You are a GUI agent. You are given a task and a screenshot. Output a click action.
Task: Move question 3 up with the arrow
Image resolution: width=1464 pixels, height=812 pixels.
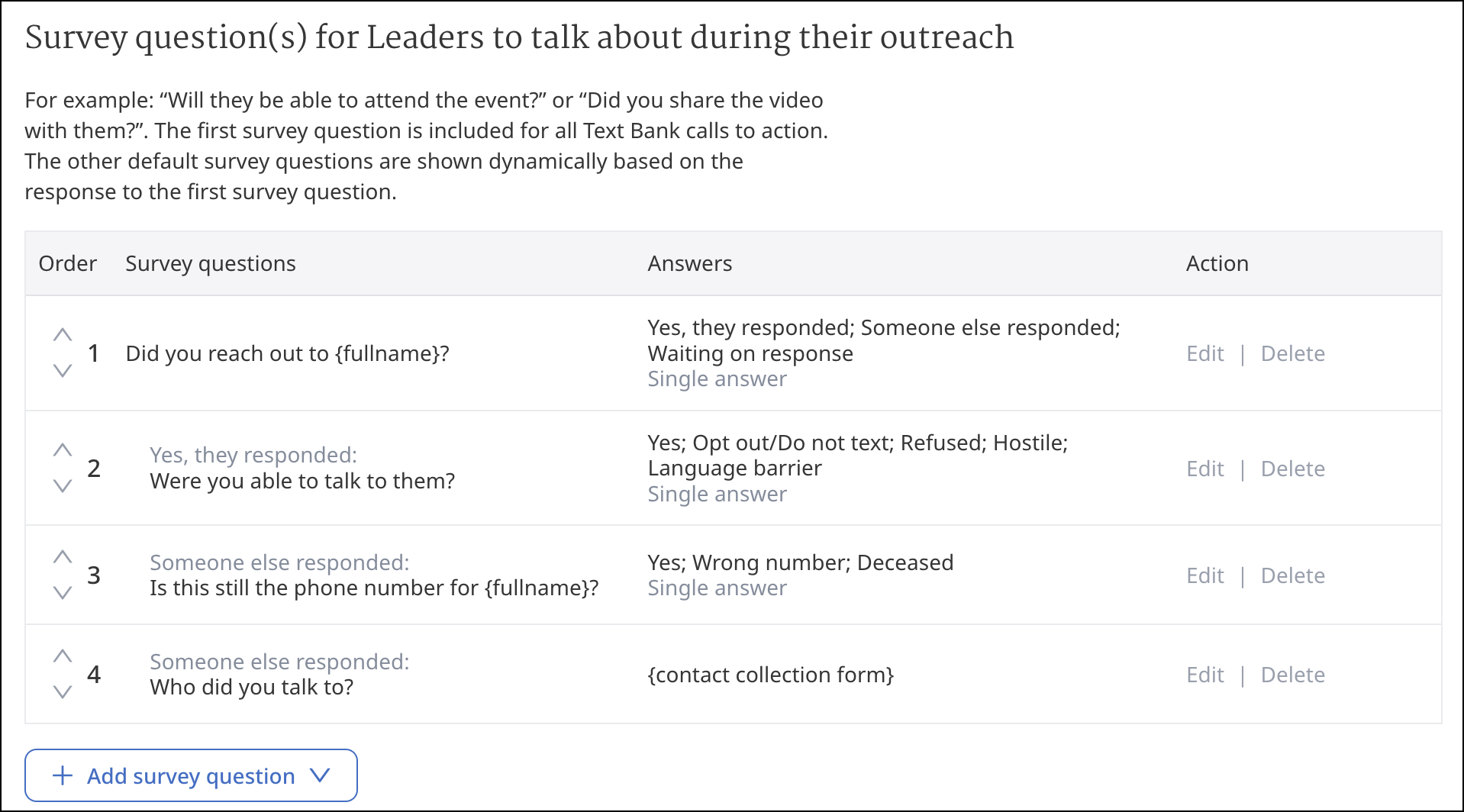(x=63, y=557)
